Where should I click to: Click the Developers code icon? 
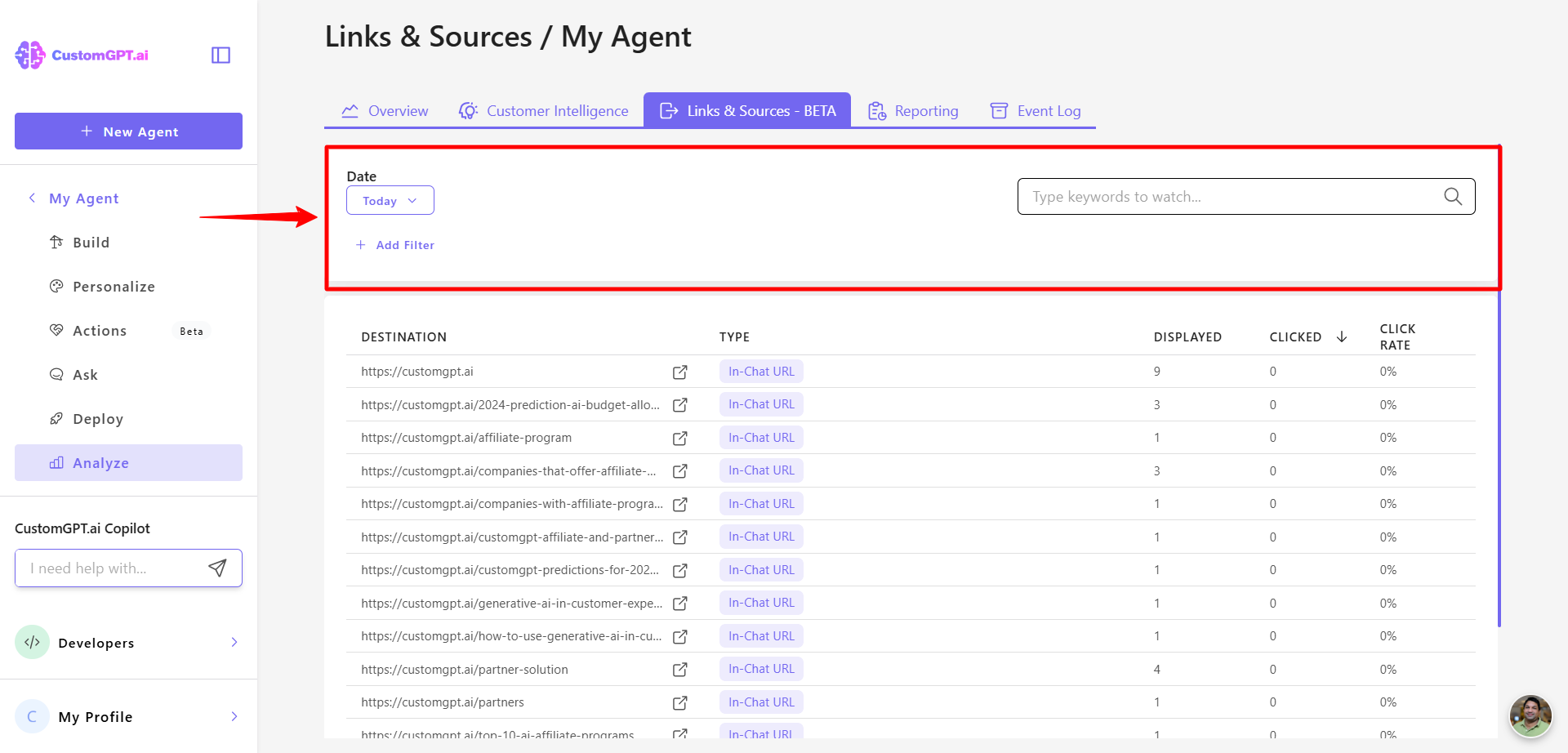pyautogui.click(x=32, y=643)
